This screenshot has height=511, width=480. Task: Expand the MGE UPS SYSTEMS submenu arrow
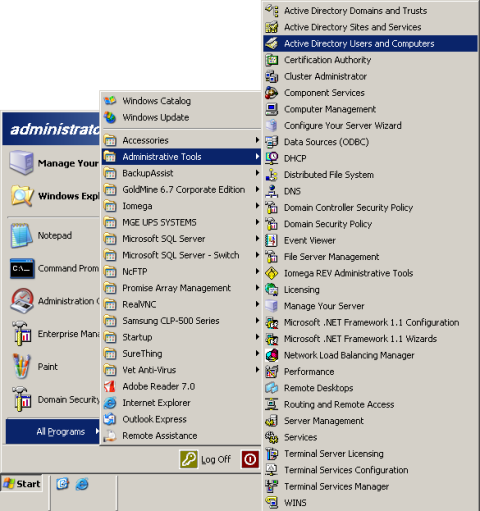point(257,222)
